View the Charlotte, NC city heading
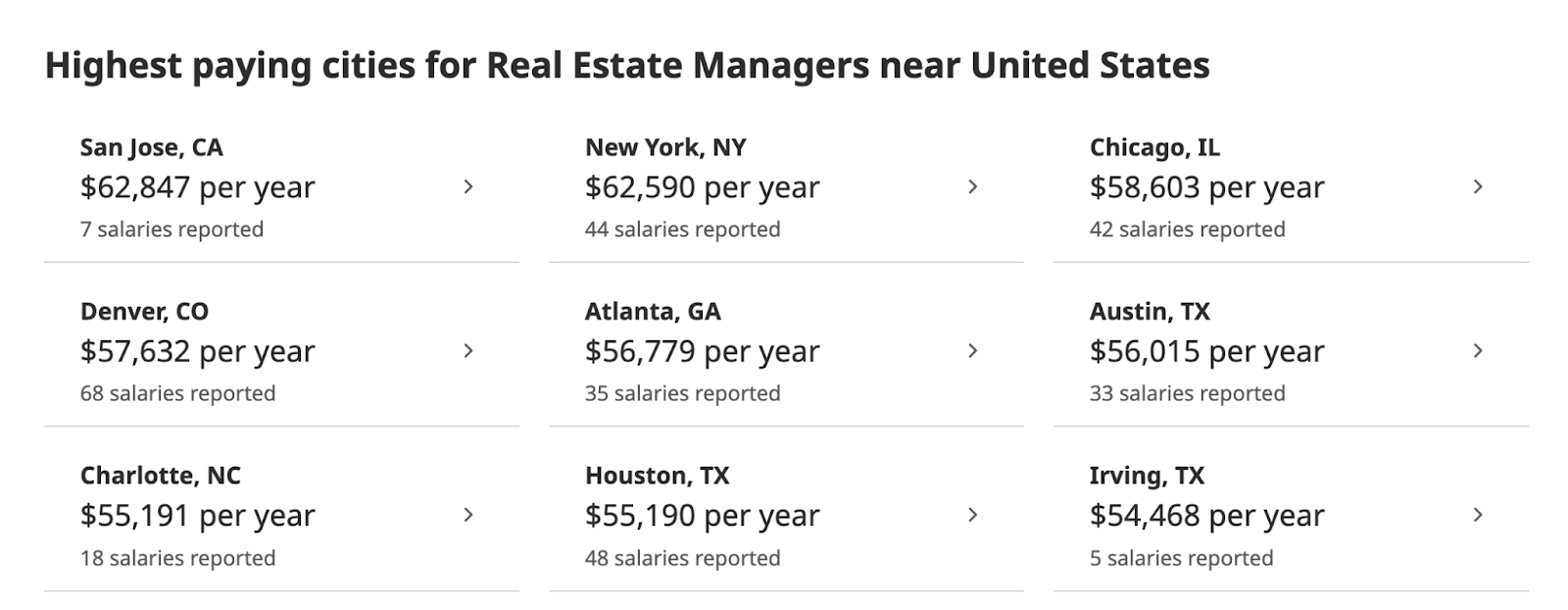Screen dimensions: 1568x610 point(161,476)
